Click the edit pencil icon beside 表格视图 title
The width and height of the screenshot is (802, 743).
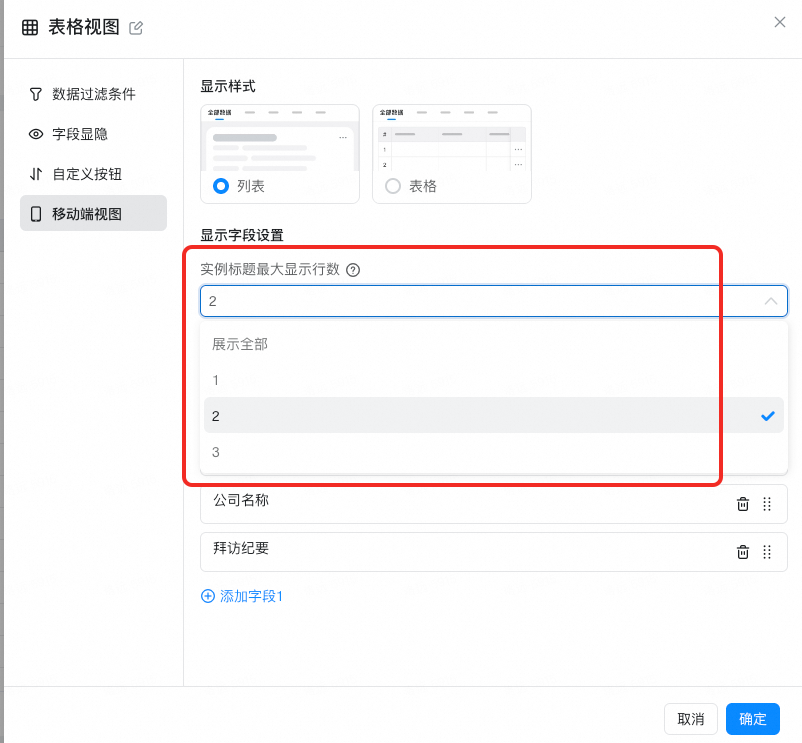click(136, 28)
